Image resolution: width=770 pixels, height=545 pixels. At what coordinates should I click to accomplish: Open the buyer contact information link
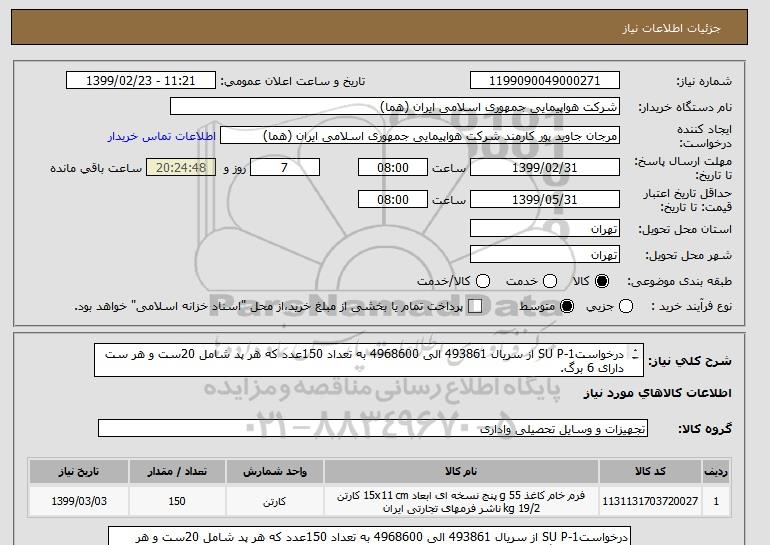tap(162, 136)
